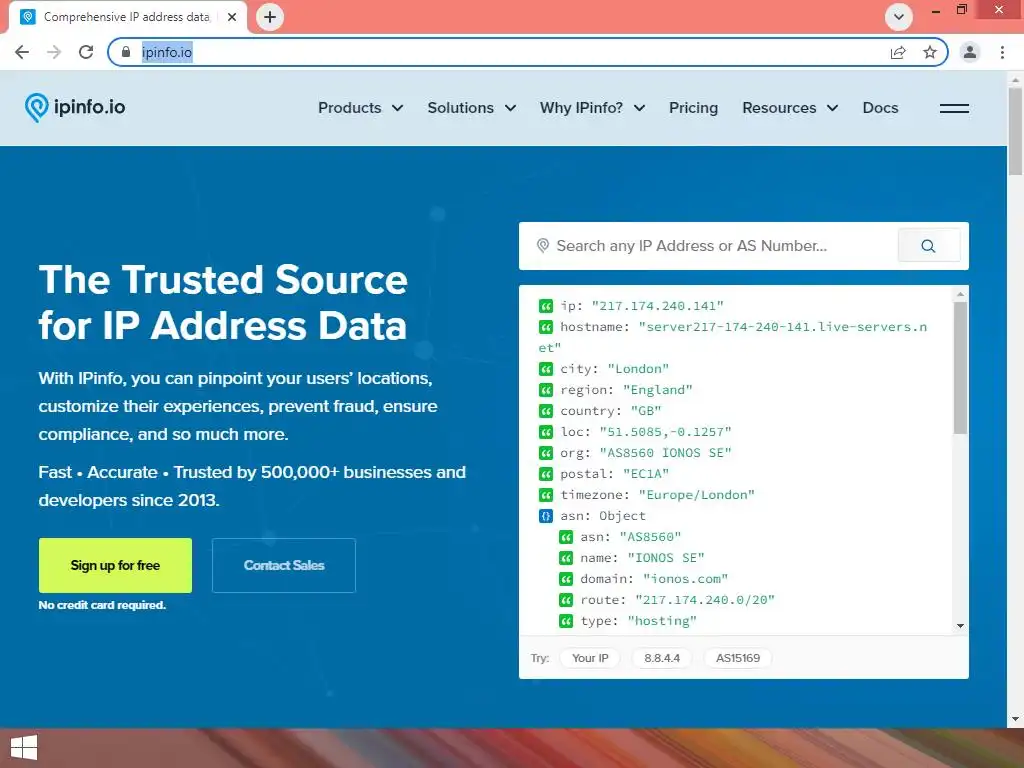Click the quote icon beside region
This screenshot has width=1024, height=768.
pyautogui.click(x=546, y=390)
